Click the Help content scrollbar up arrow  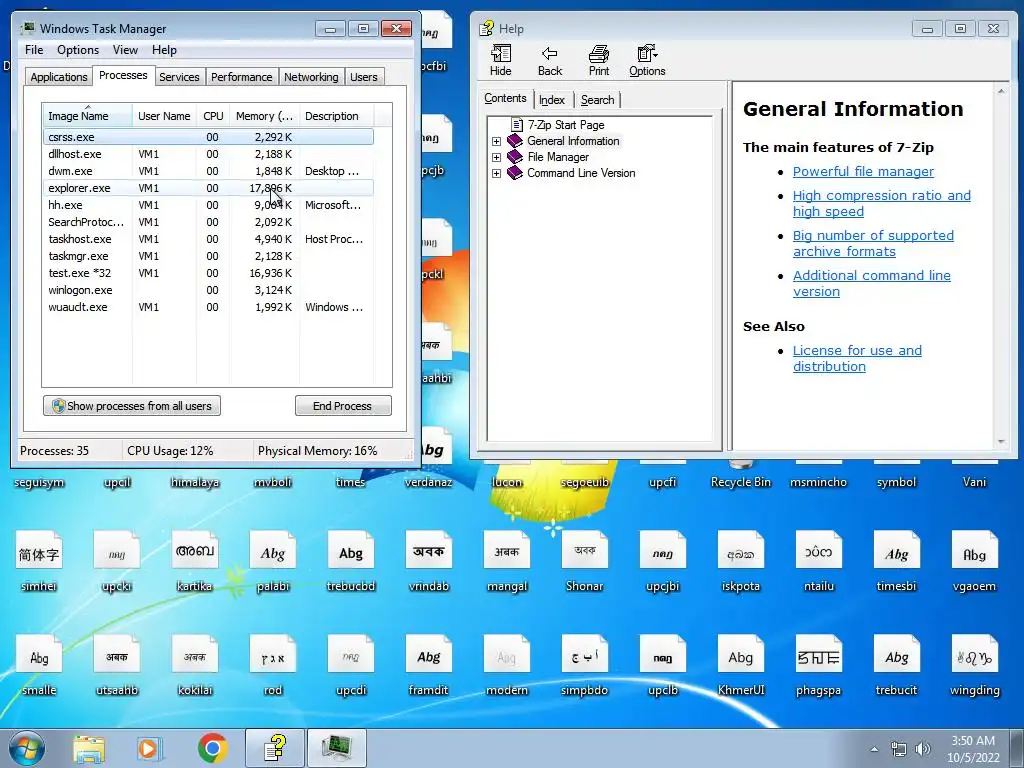pyautogui.click(x=1001, y=91)
